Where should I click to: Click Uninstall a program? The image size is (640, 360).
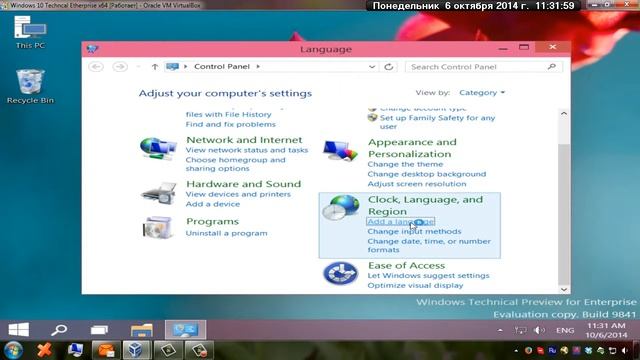227,233
